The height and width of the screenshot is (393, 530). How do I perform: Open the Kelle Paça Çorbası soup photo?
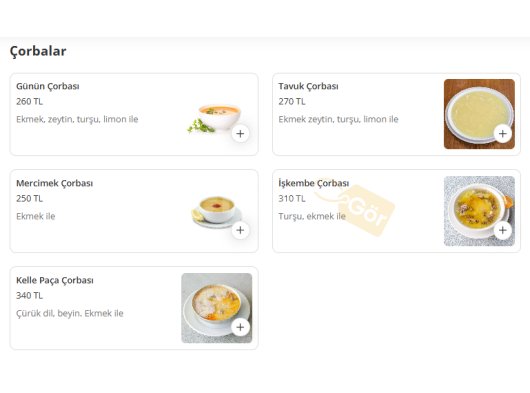tap(217, 308)
